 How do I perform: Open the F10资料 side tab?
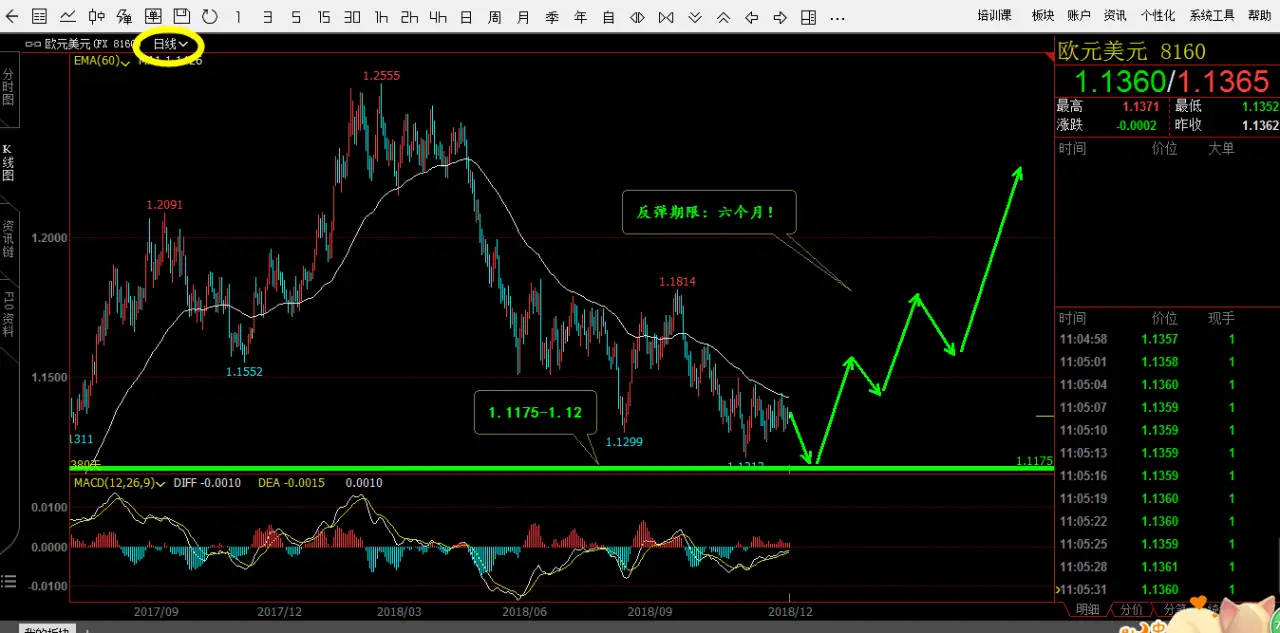(x=8, y=314)
